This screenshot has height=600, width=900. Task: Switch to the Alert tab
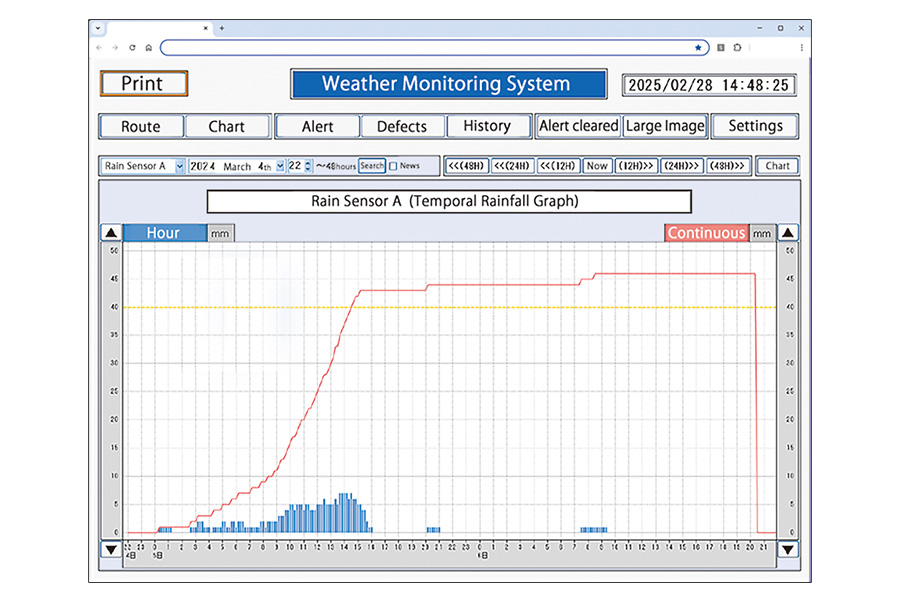point(317,126)
